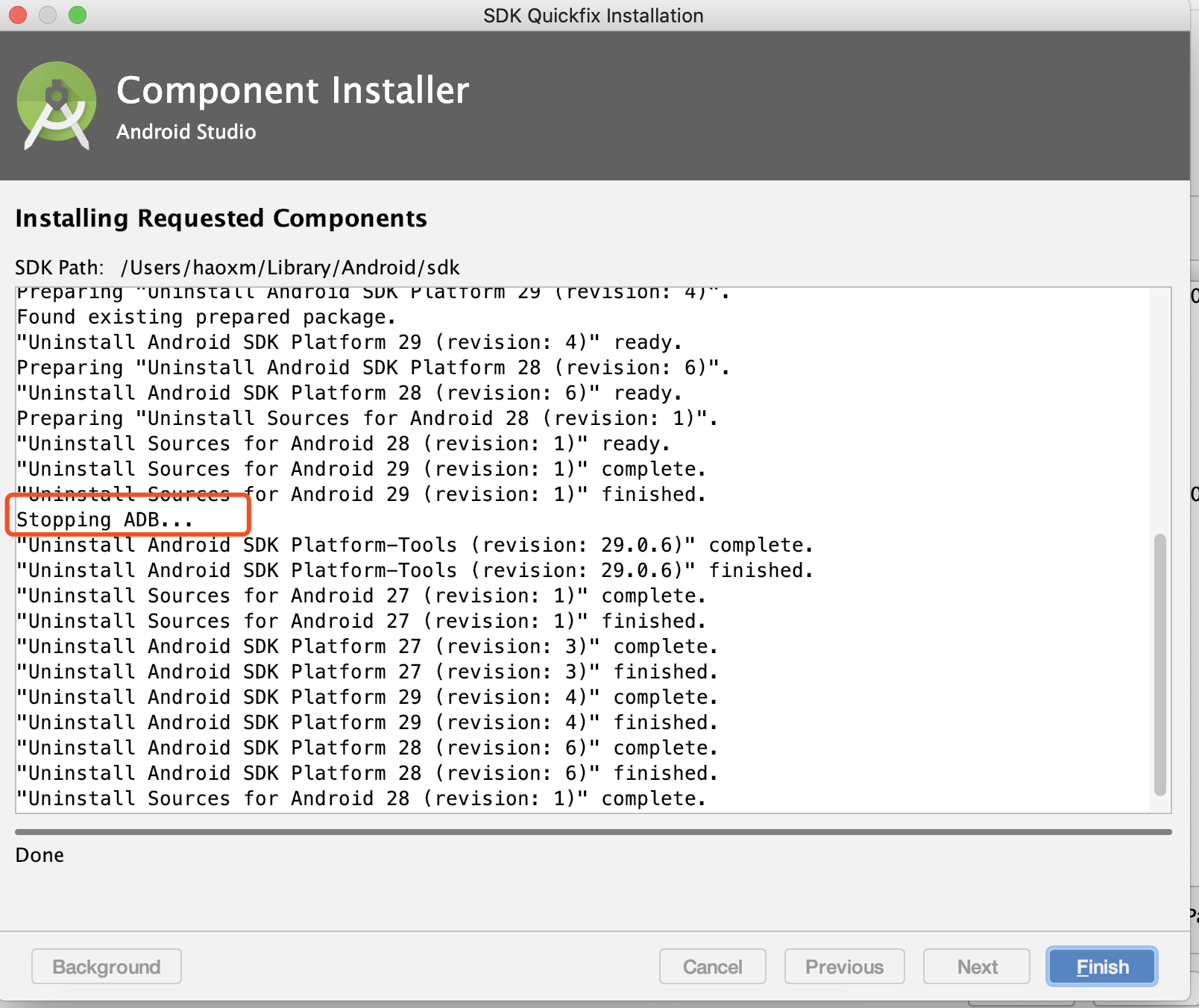Click 'Sources for Android 28' ready line
This screenshot has height=1008, width=1199.
click(344, 444)
